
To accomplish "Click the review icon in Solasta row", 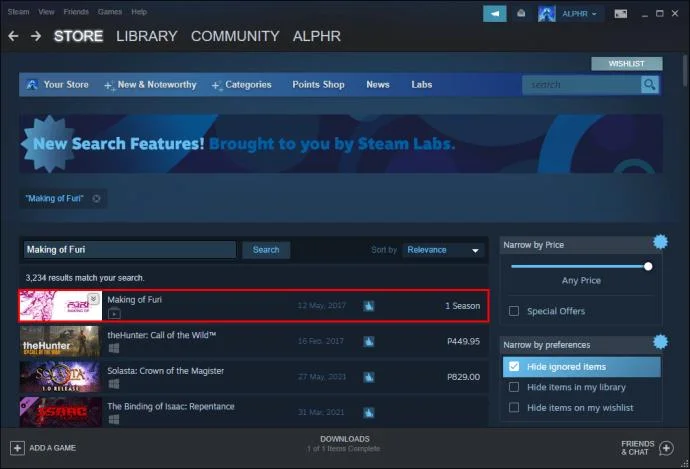I will pyautogui.click(x=369, y=377).
